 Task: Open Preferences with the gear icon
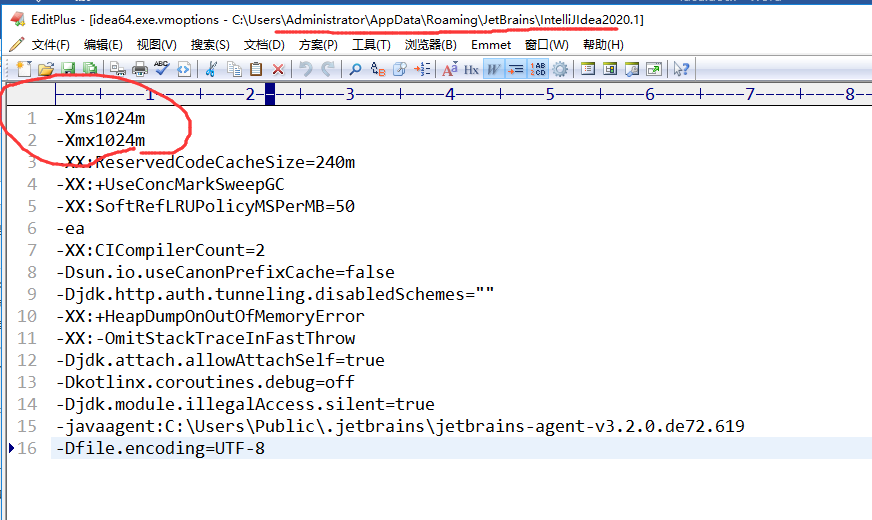[560, 69]
